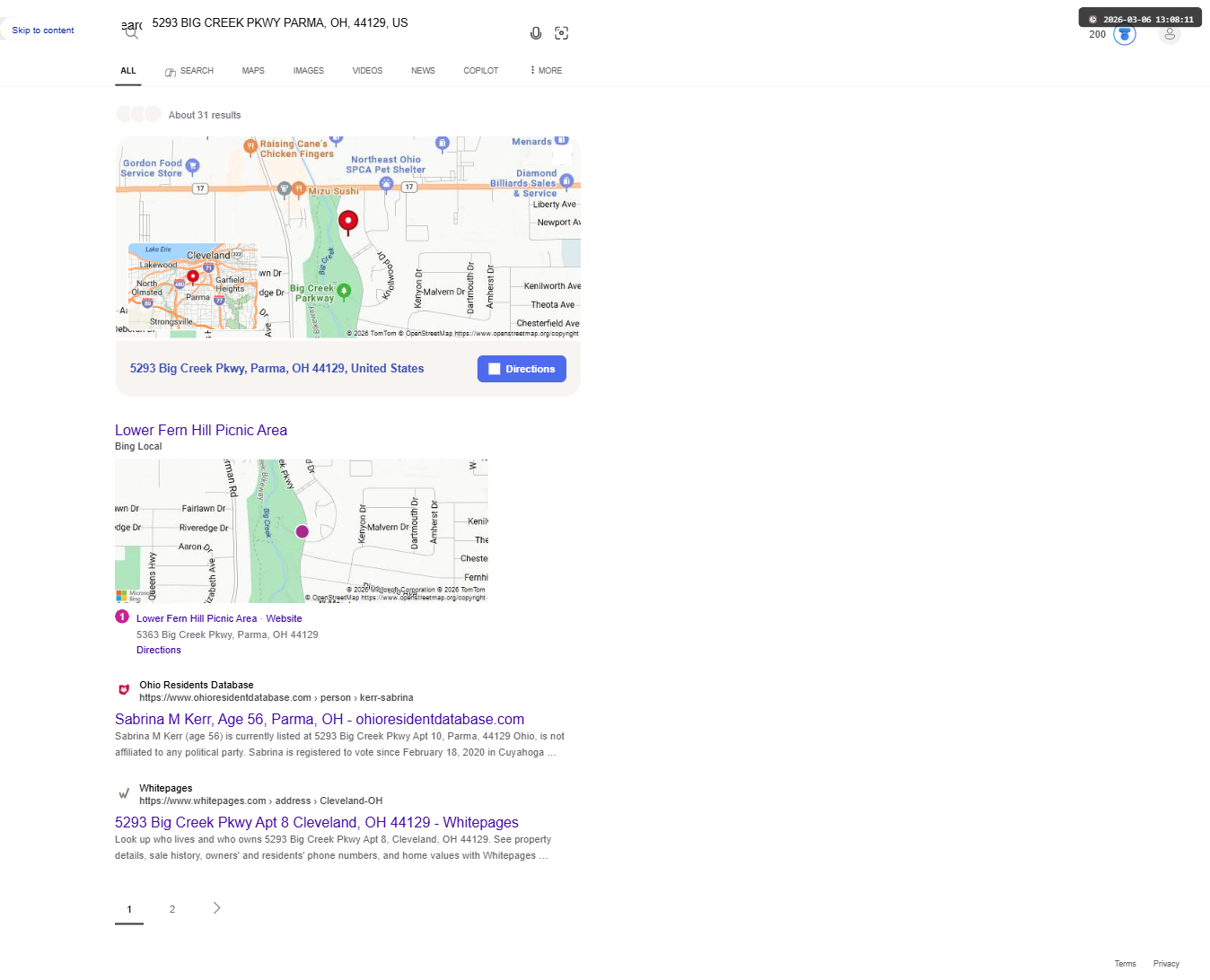Click the numbered pin 1 badge
This screenshot has width=1210, height=980.
(x=122, y=617)
